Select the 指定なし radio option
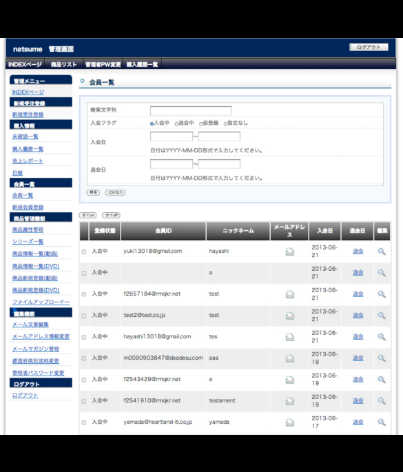This screenshot has width=403, height=472. click(225, 123)
